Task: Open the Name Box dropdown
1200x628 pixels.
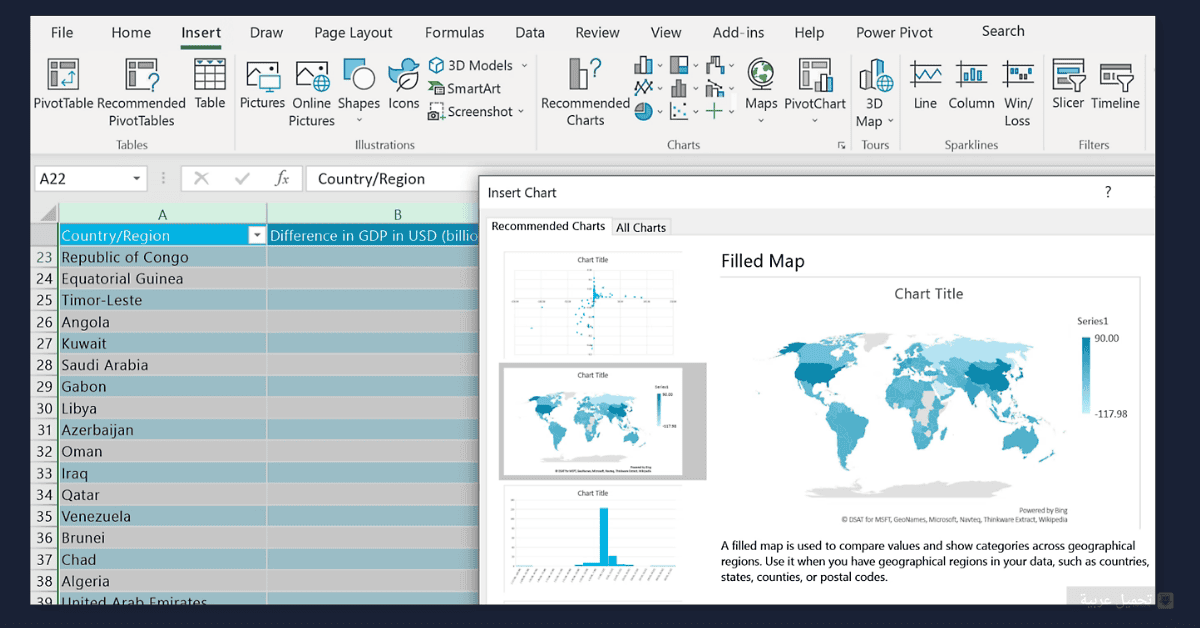Action: point(137,179)
